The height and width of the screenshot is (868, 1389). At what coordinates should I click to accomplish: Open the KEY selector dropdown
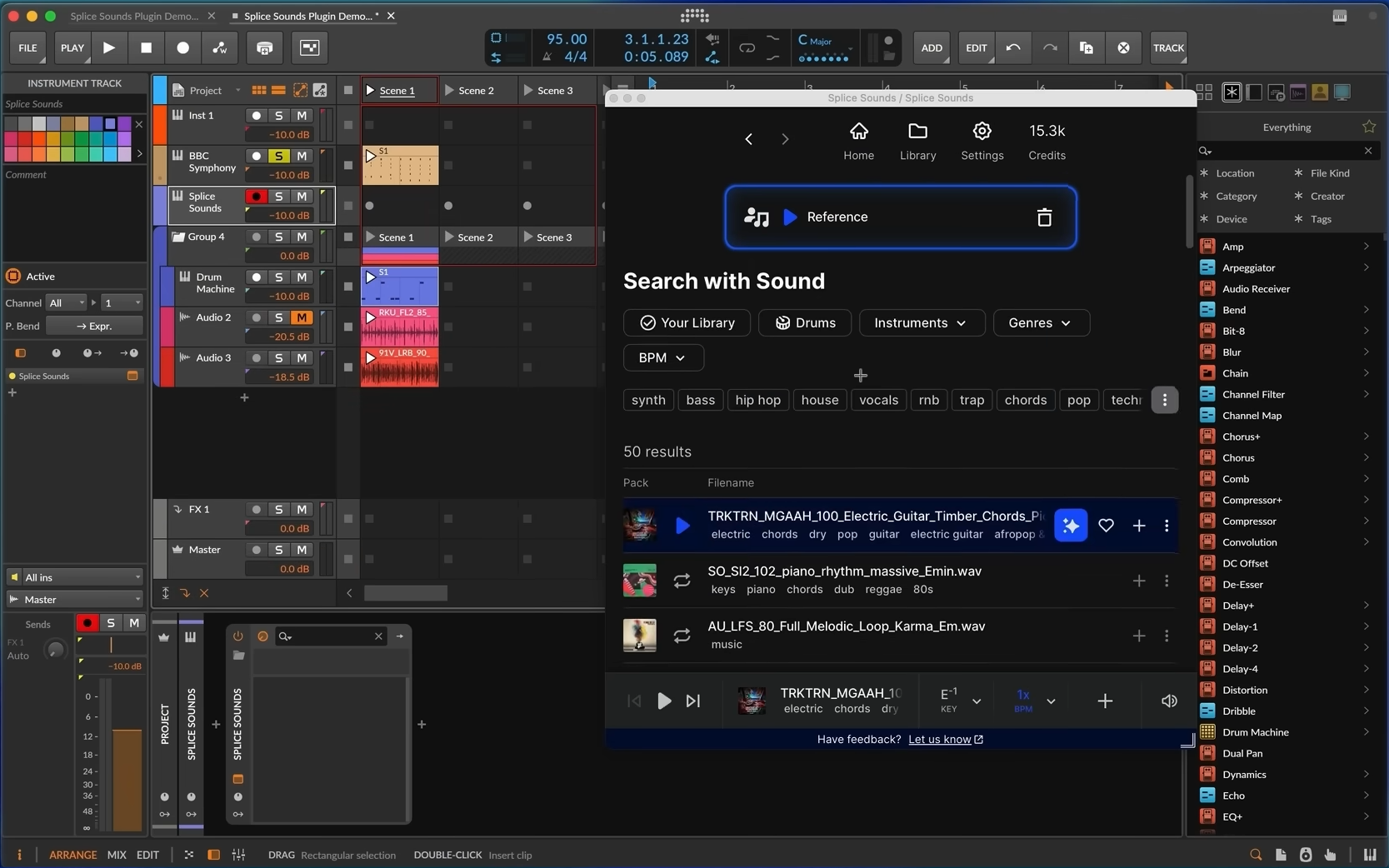(977, 701)
